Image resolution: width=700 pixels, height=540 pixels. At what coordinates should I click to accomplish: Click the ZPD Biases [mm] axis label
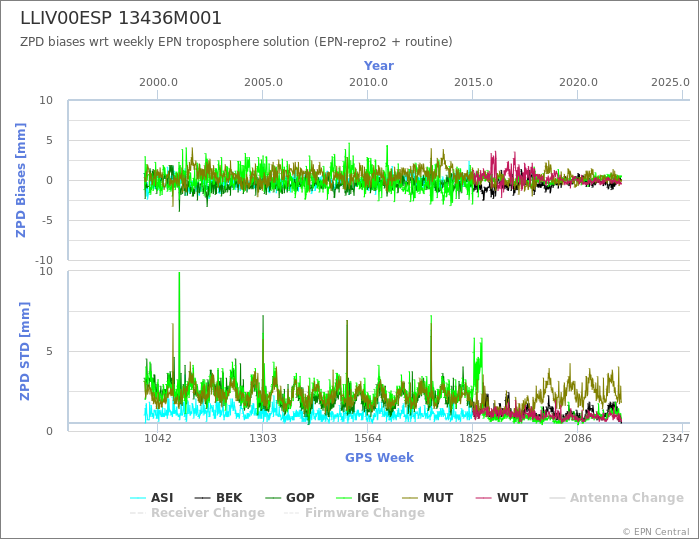[21, 180]
